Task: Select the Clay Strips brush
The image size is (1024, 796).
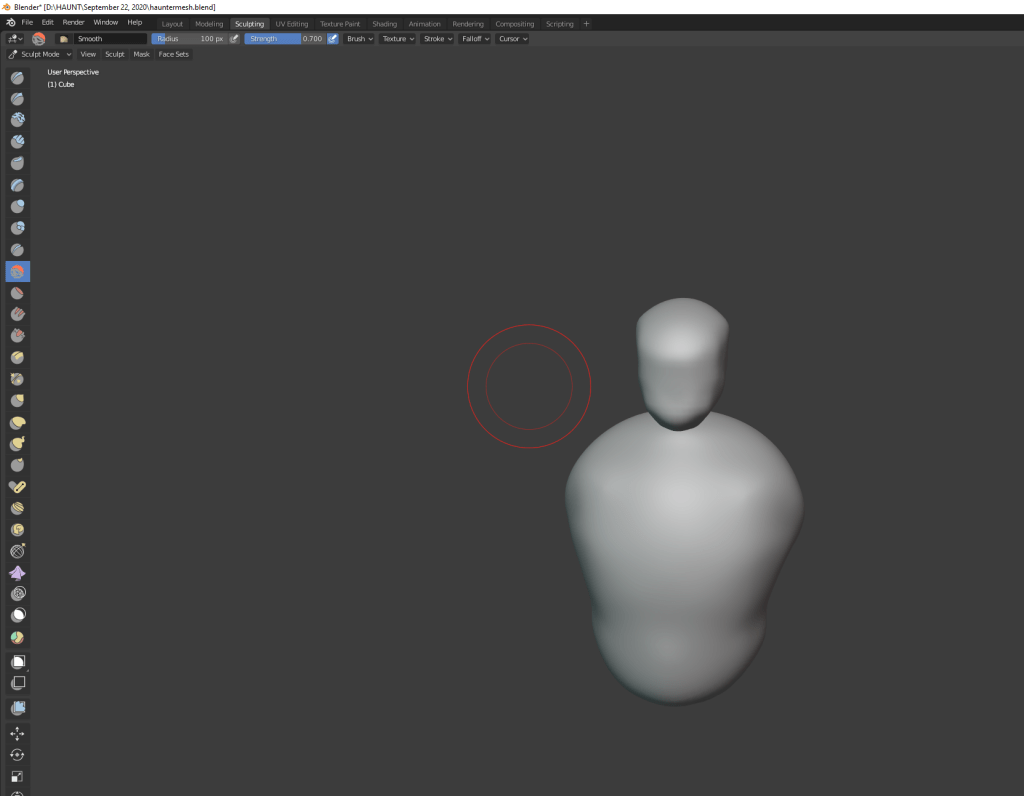Action: point(17,141)
